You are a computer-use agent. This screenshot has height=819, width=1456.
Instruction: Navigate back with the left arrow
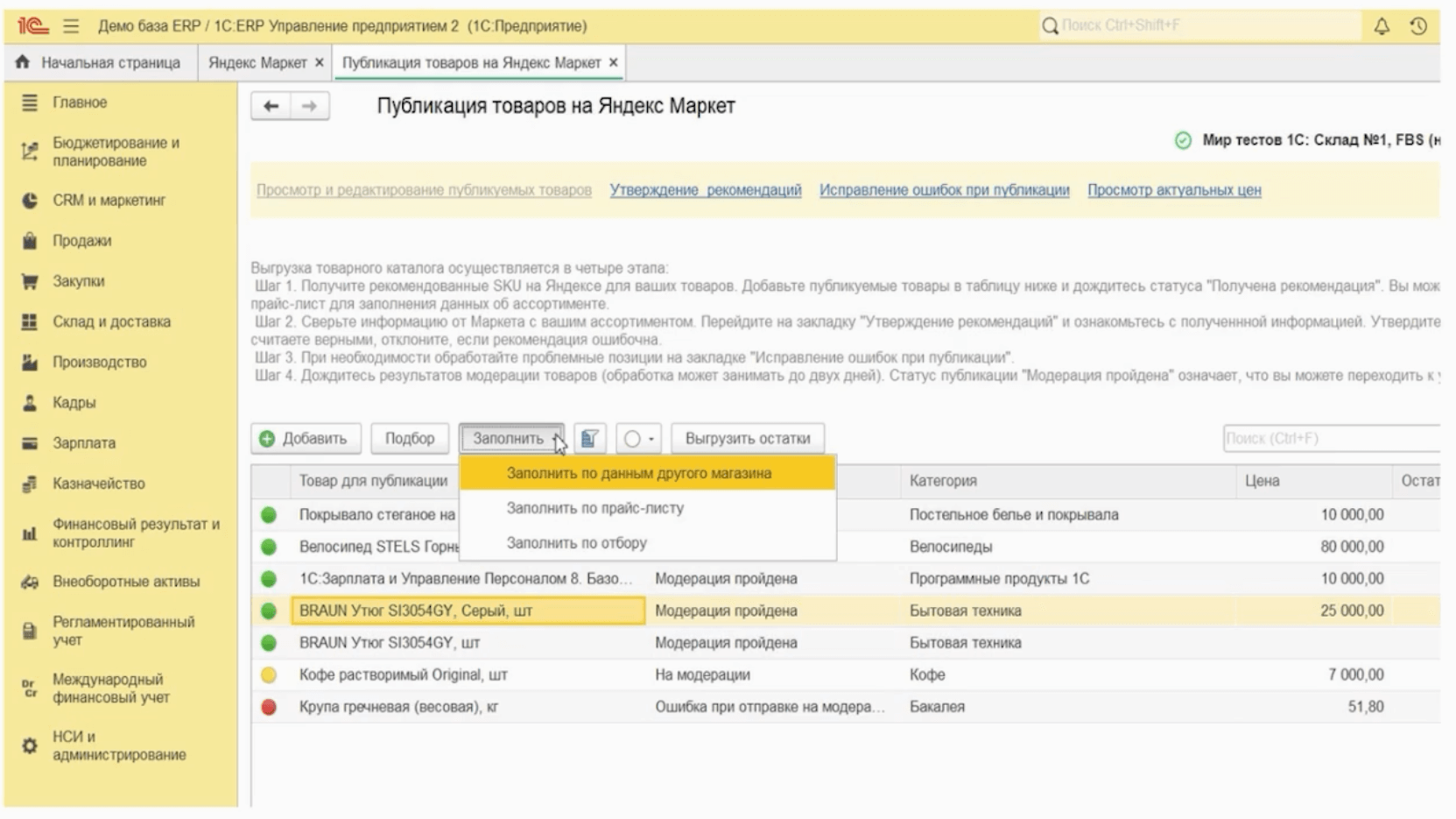click(x=271, y=106)
